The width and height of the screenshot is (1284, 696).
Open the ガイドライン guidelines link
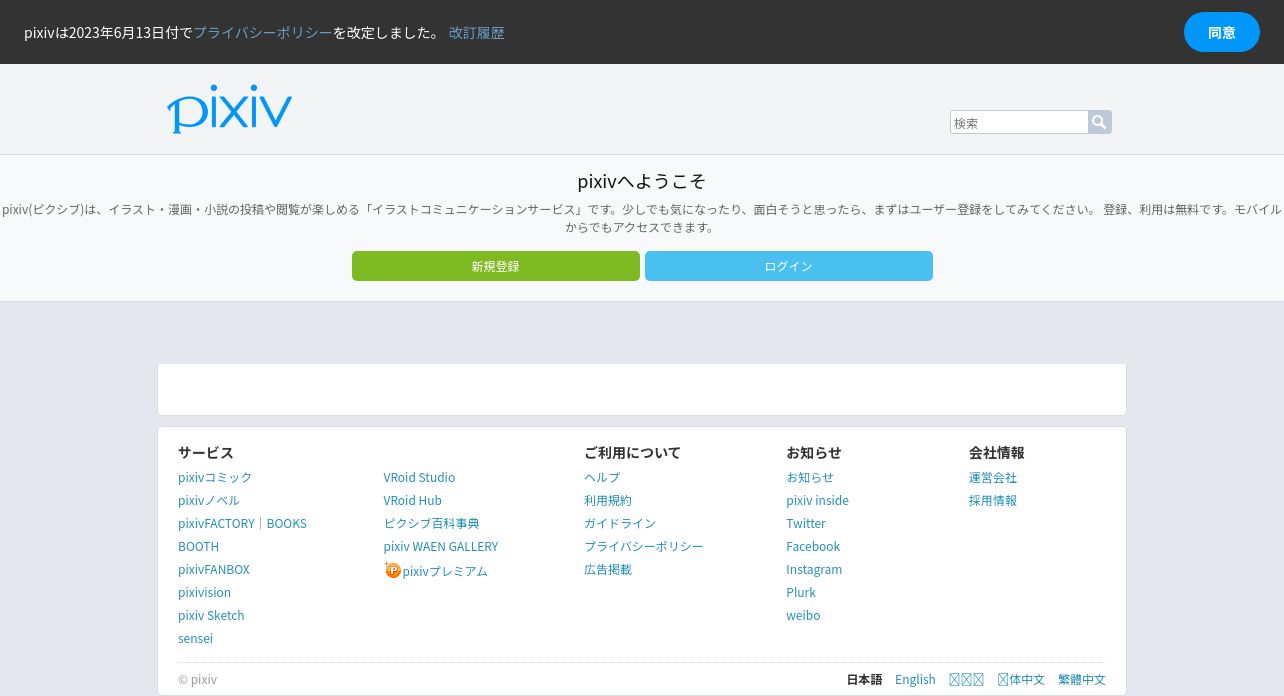620,523
